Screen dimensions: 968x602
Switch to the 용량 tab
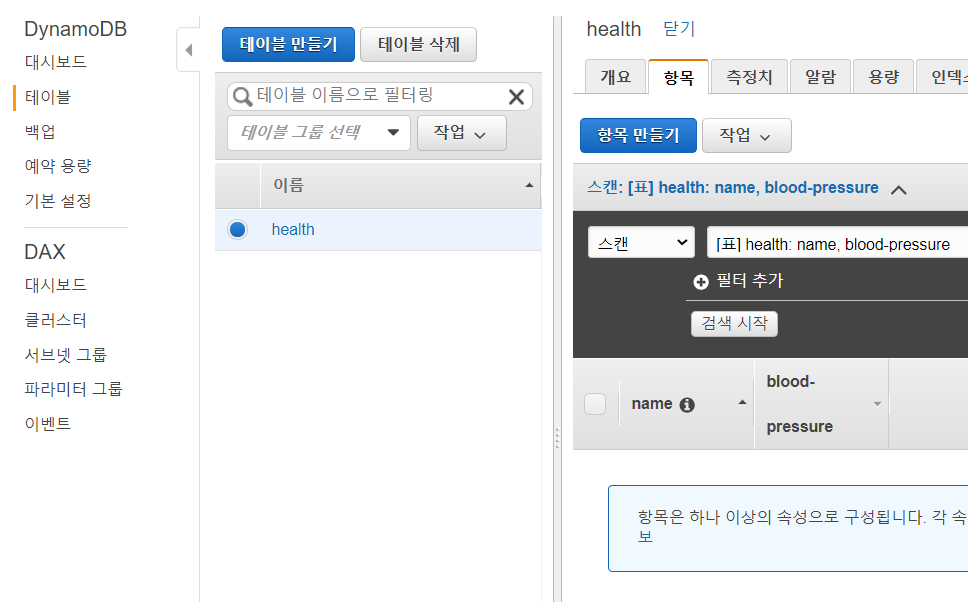(883, 77)
